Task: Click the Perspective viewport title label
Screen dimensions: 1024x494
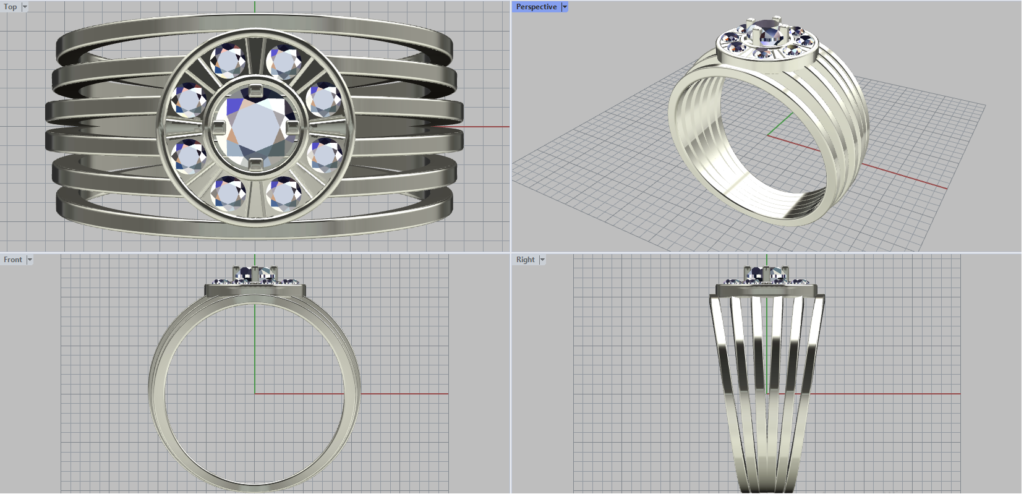Action: point(536,6)
